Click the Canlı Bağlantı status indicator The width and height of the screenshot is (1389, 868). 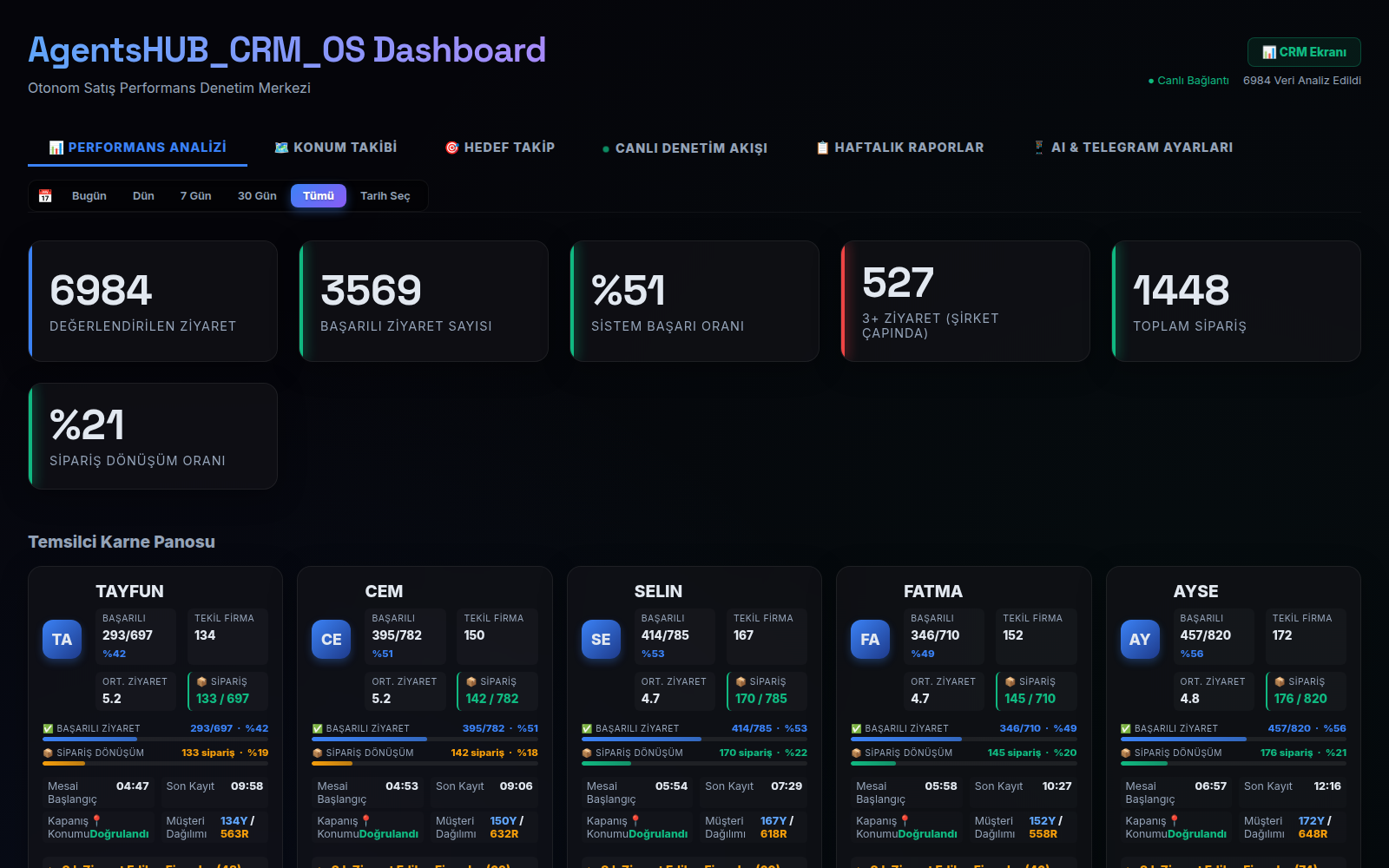point(1188,81)
